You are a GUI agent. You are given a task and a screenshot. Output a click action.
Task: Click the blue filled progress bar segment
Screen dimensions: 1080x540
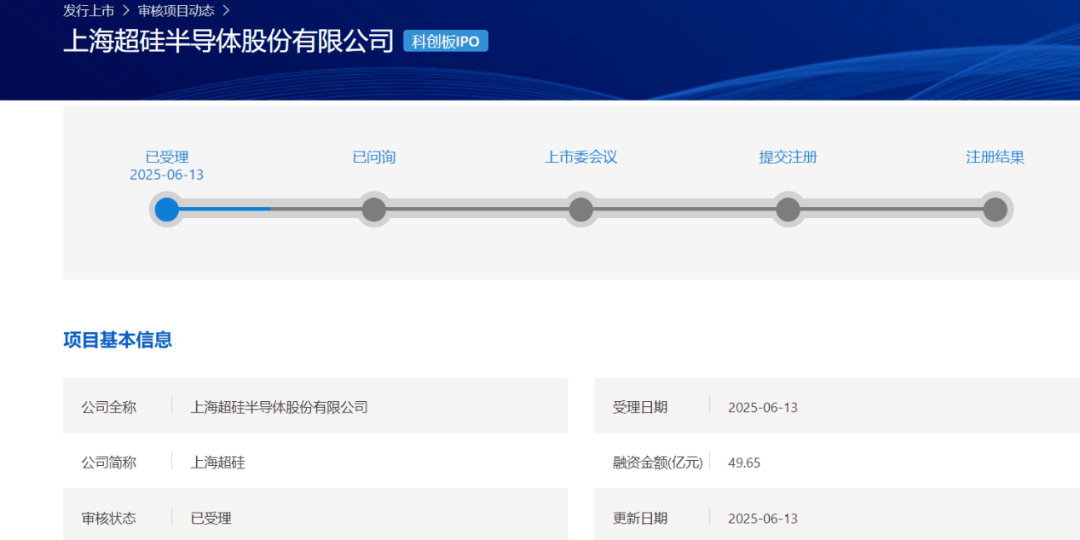pos(225,208)
